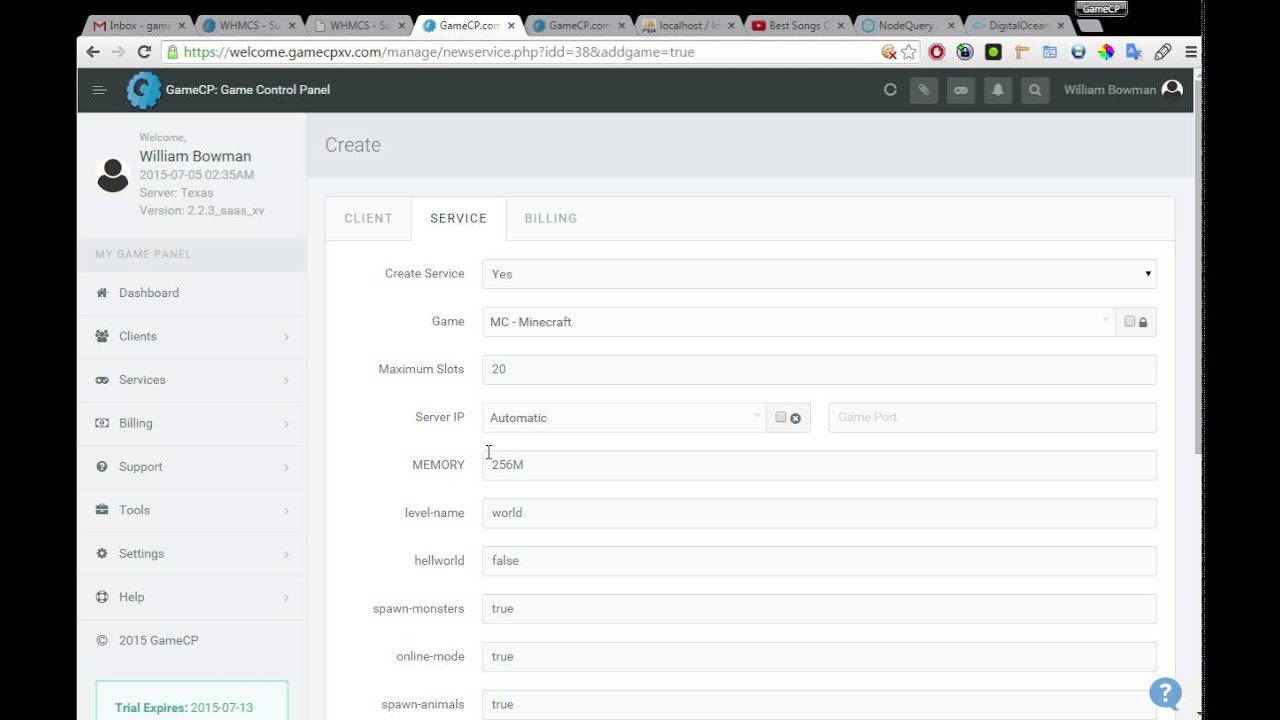
Task: Toggle the hamburger sidebar menu
Action: pos(99,90)
